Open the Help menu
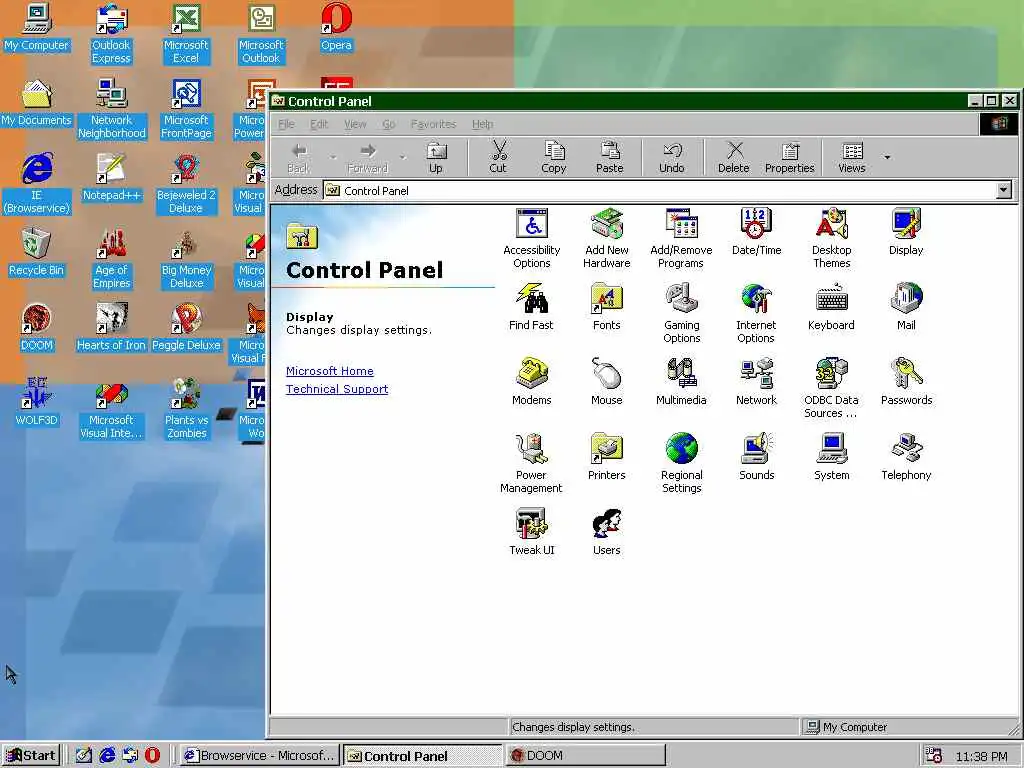 point(483,124)
